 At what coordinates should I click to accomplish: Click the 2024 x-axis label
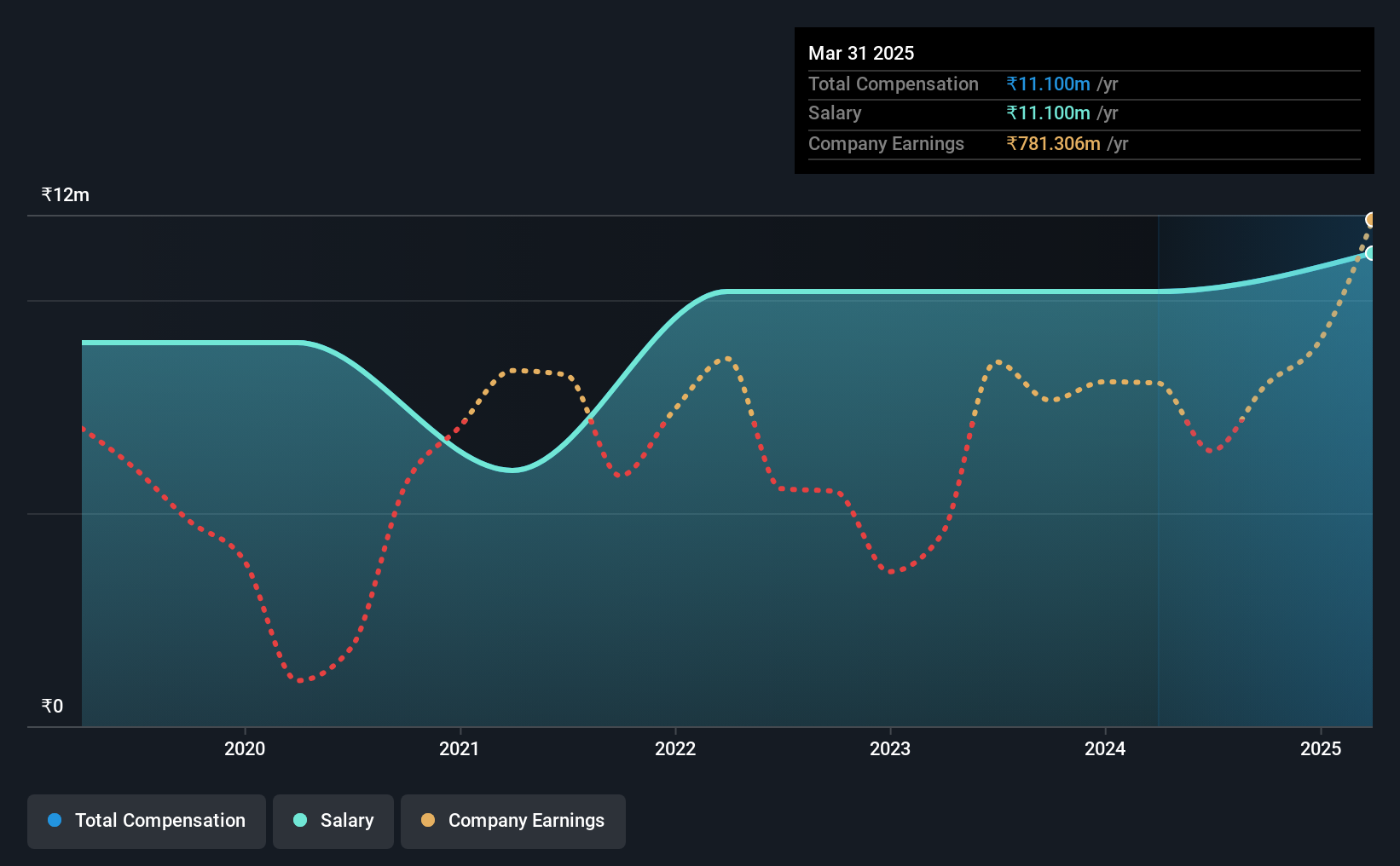click(1105, 748)
